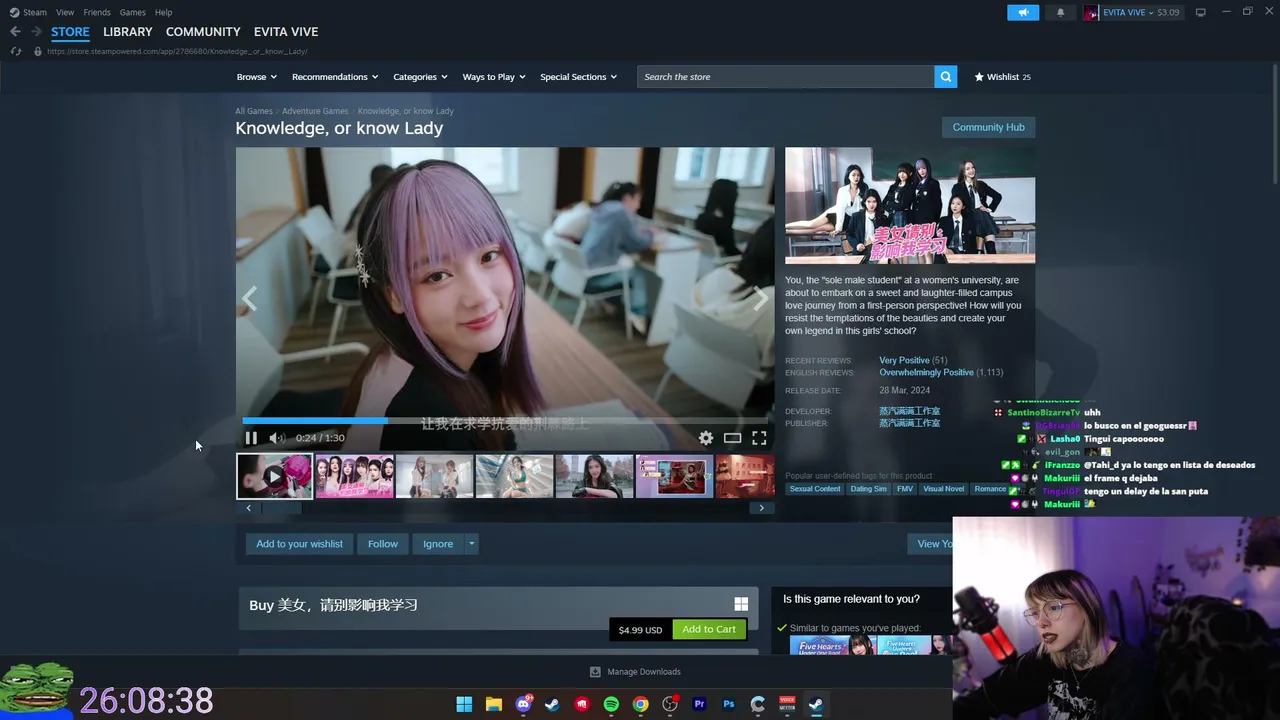This screenshot has width=1280, height=720.
Task: Open the EVITA VIVE profile tab
Action: 286,32
